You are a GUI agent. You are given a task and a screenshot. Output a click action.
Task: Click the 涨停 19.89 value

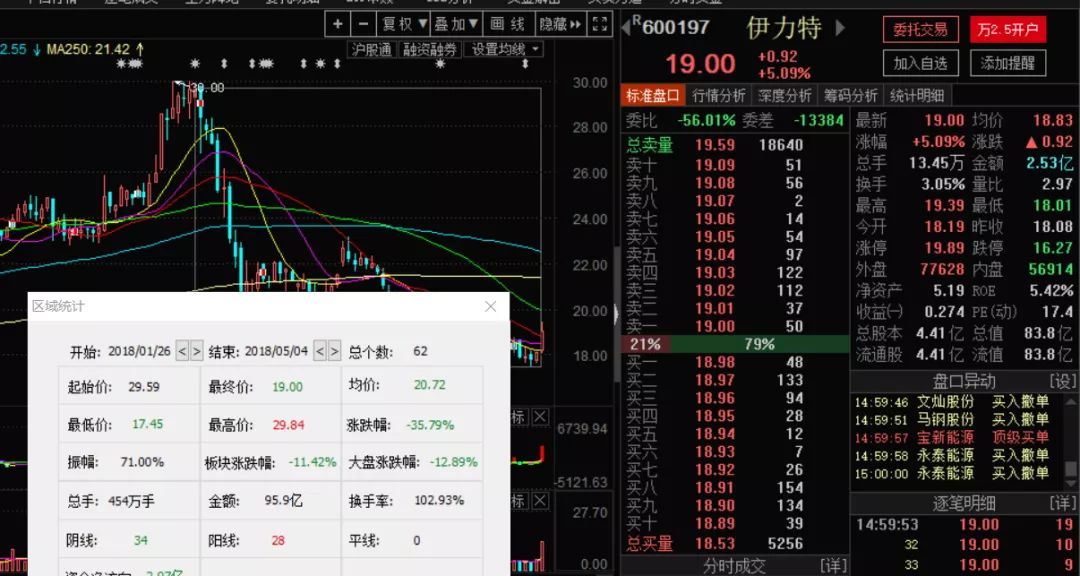click(x=944, y=247)
